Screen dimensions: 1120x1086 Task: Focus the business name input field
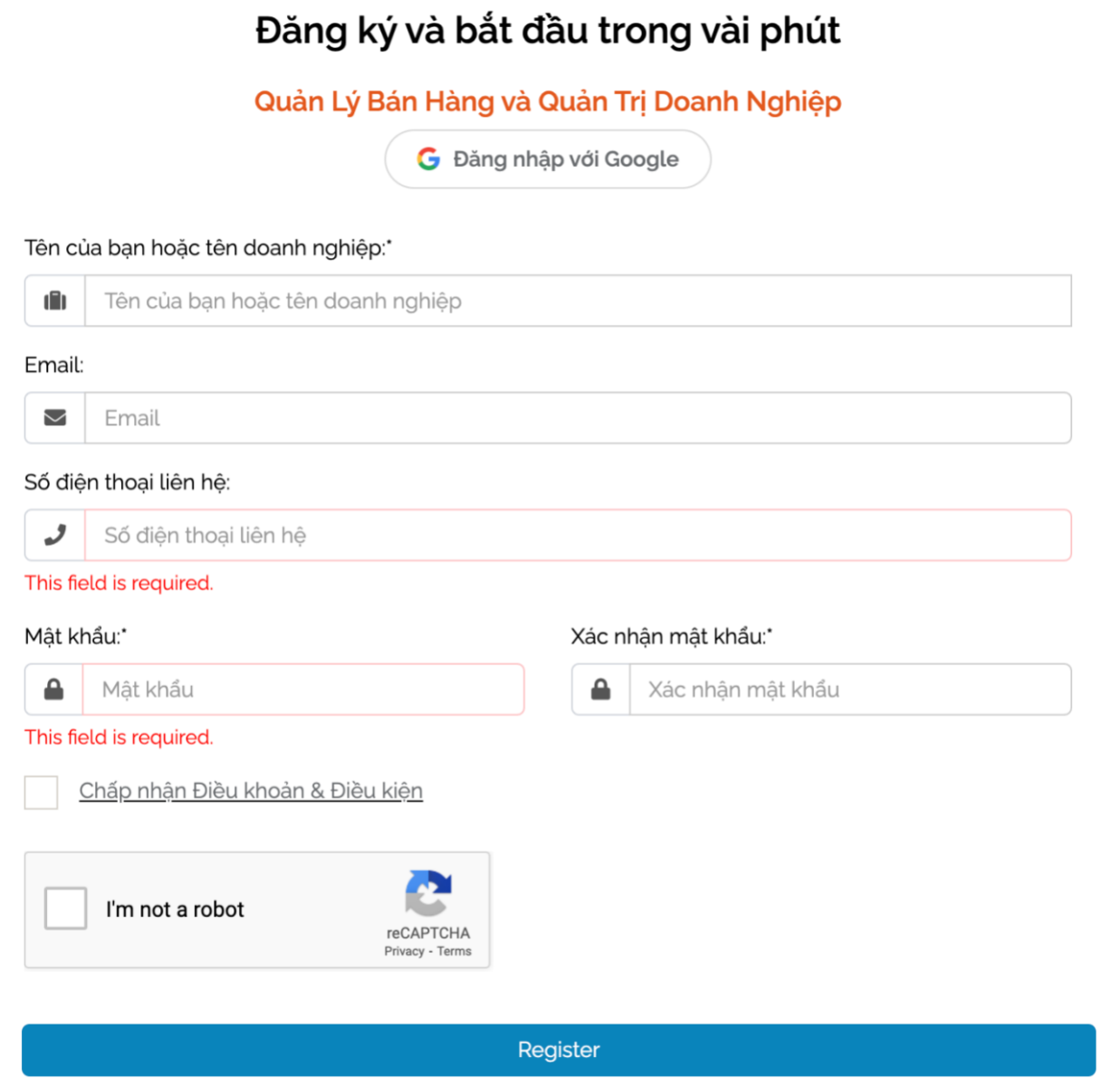click(x=578, y=300)
